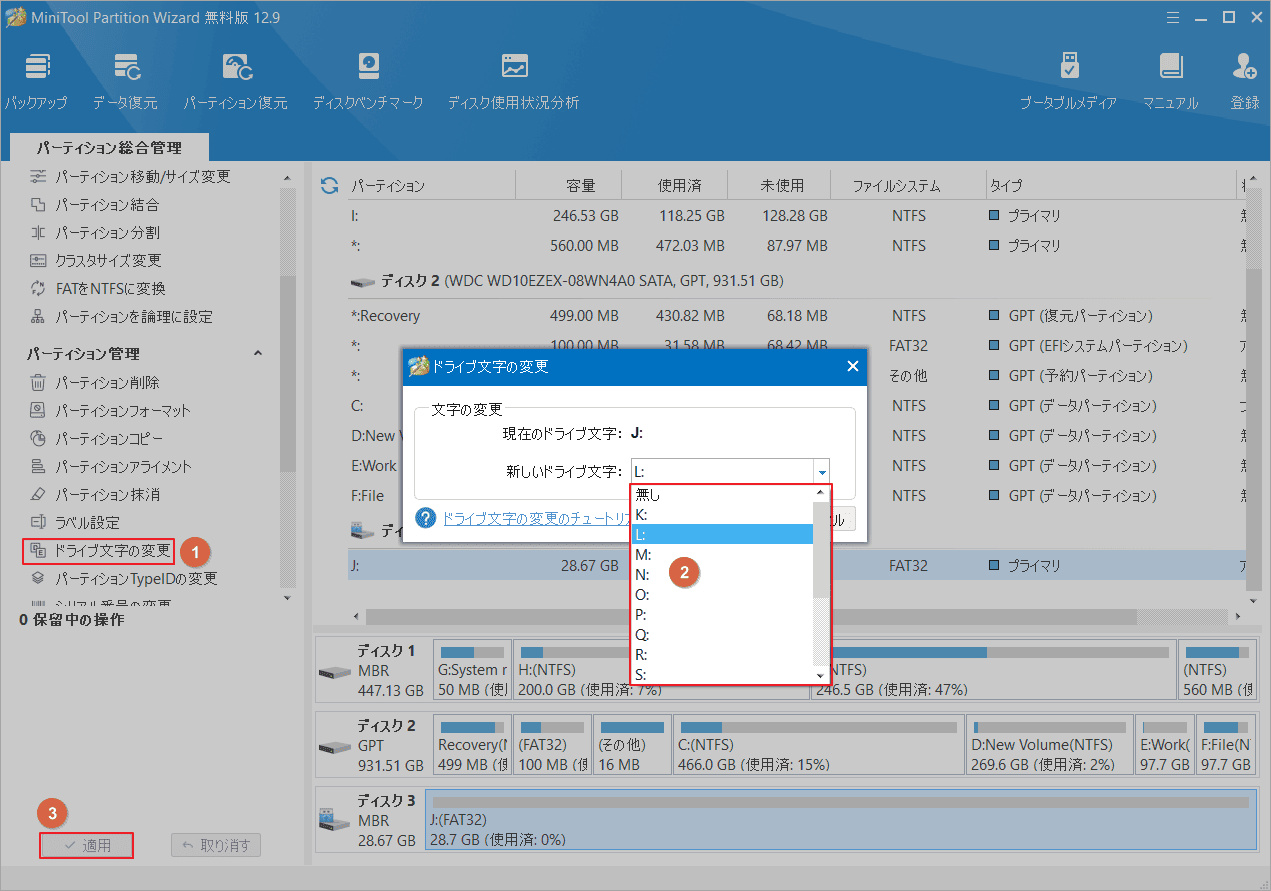Select パーティション結合 in the sidebar
This screenshot has height=891, width=1271.
[94, 205]
